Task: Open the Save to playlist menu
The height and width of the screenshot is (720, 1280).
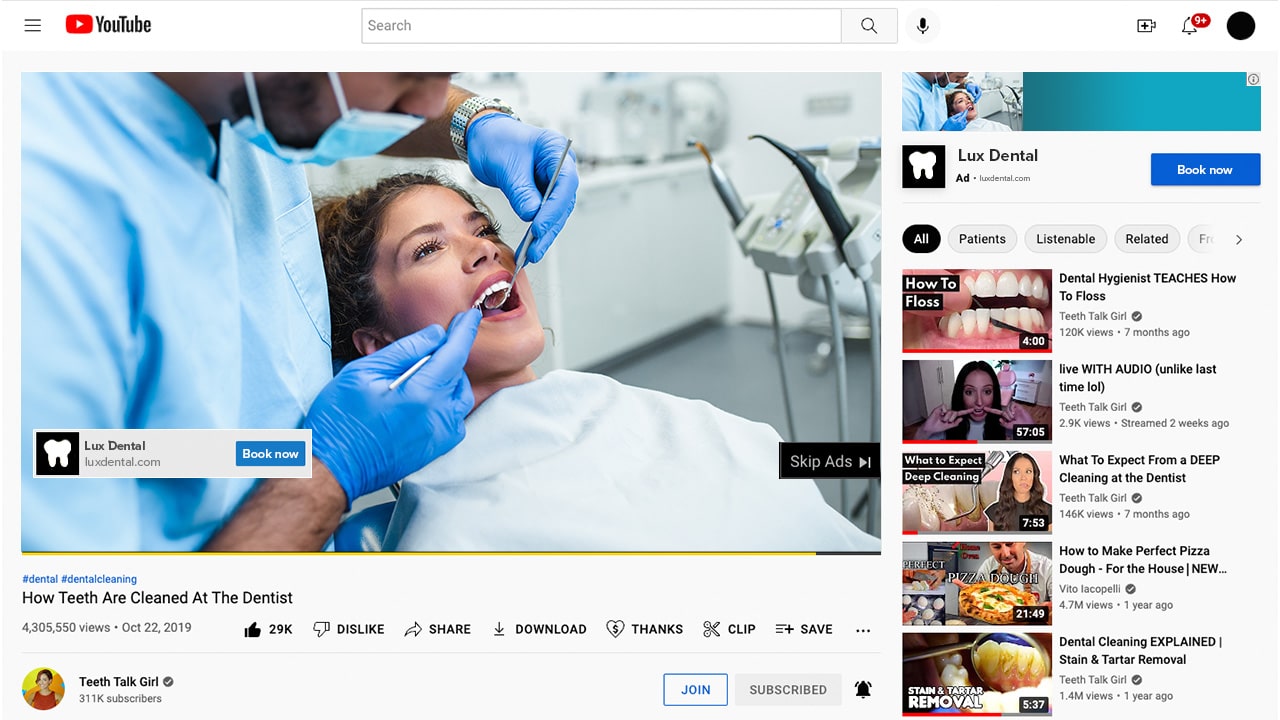Action: coord(804,629)
